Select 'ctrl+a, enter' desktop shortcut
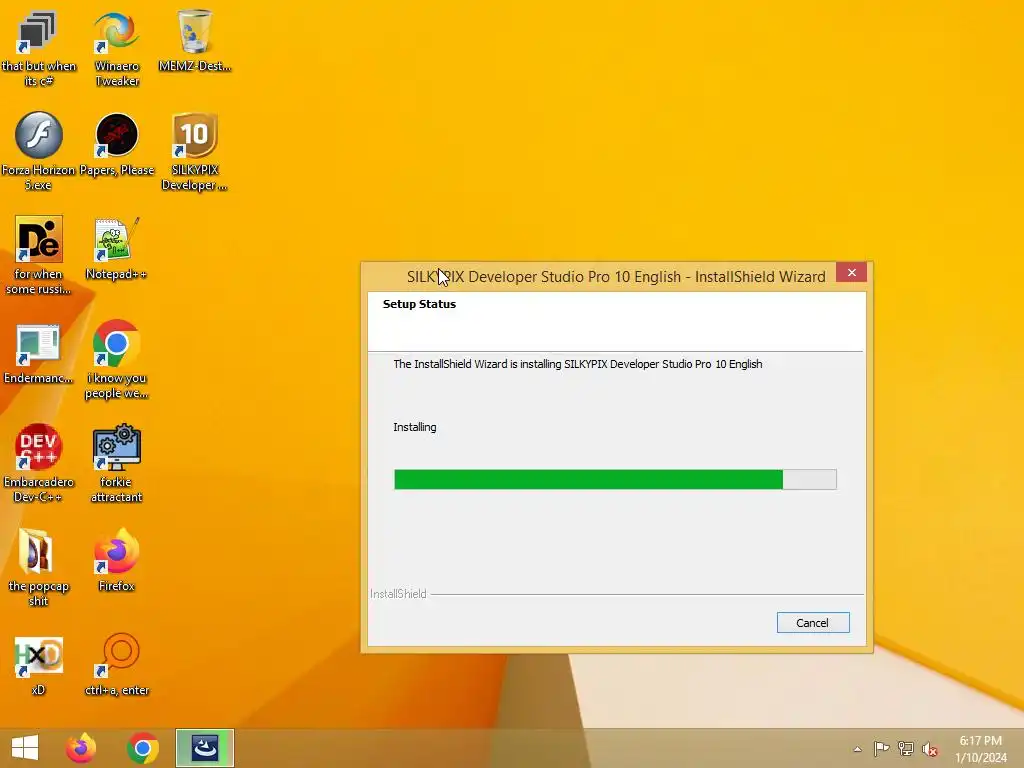 pyautogui.click(x=116, y=664)
